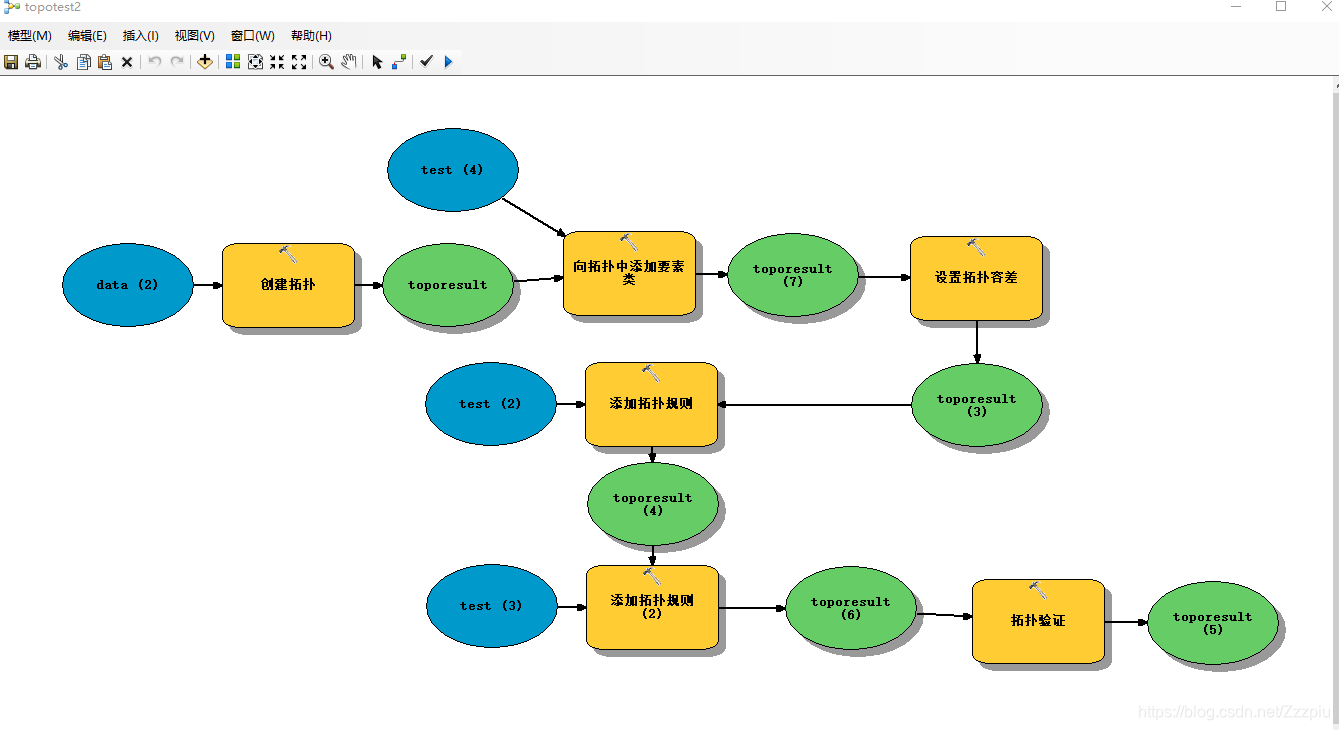The width and height of the screenshot is (1339, 730).
Task: Open the 窗口(W) menu
Action: 252,36
